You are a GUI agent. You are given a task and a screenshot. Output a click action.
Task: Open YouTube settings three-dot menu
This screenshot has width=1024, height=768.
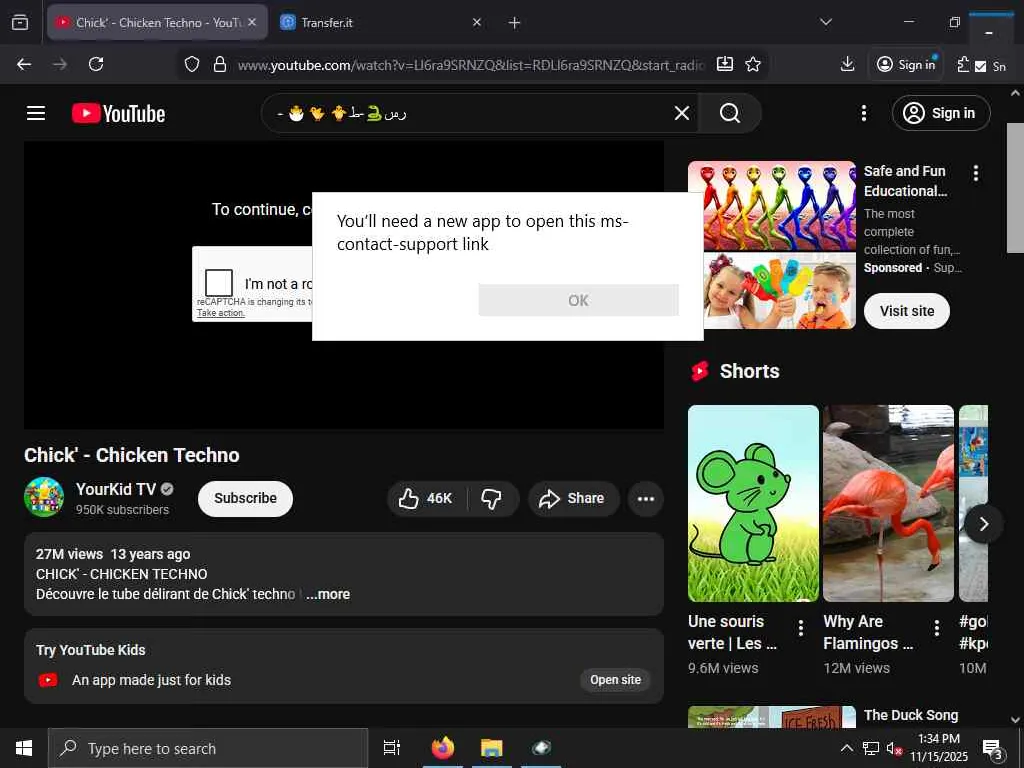[863, 113]
